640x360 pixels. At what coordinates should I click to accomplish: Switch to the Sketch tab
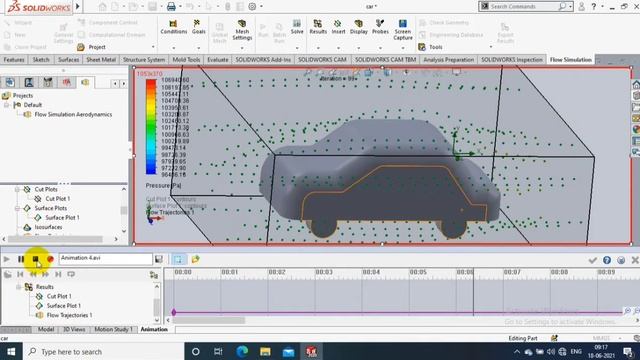coord(41,60)
